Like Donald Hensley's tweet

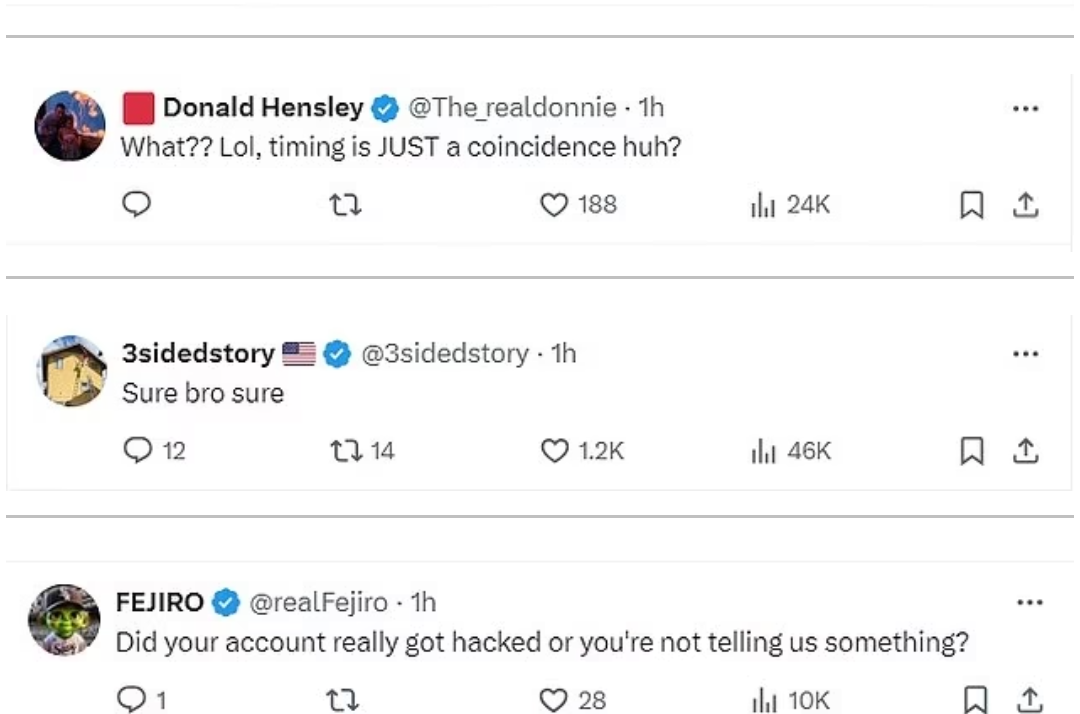point(553,204)
